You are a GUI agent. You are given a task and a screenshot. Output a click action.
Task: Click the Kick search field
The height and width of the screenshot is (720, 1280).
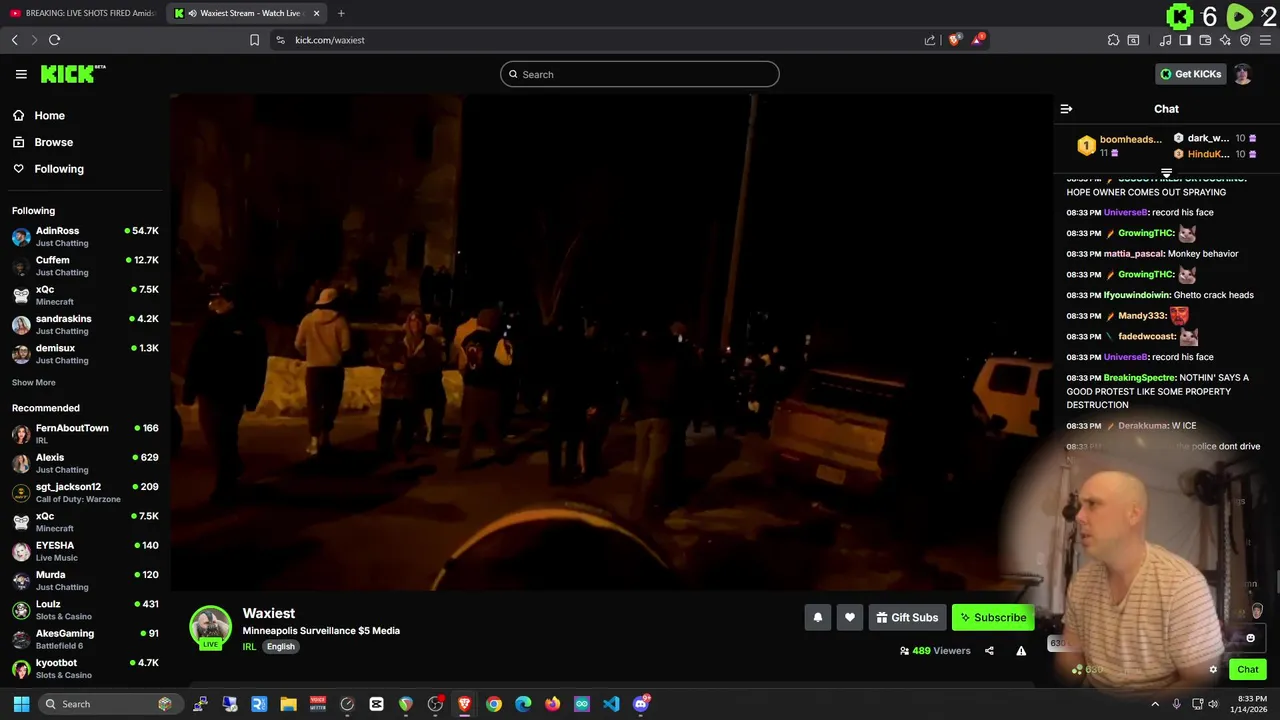640,74
